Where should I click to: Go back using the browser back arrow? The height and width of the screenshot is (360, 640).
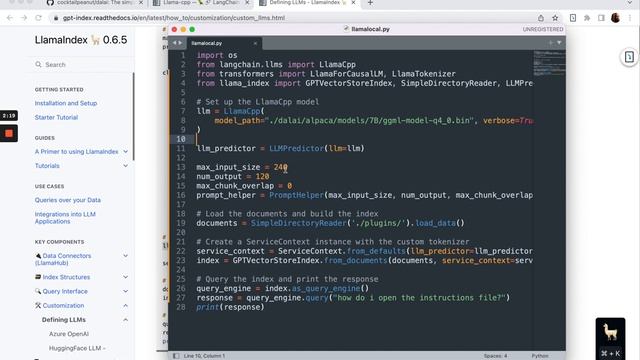(10, 18)
